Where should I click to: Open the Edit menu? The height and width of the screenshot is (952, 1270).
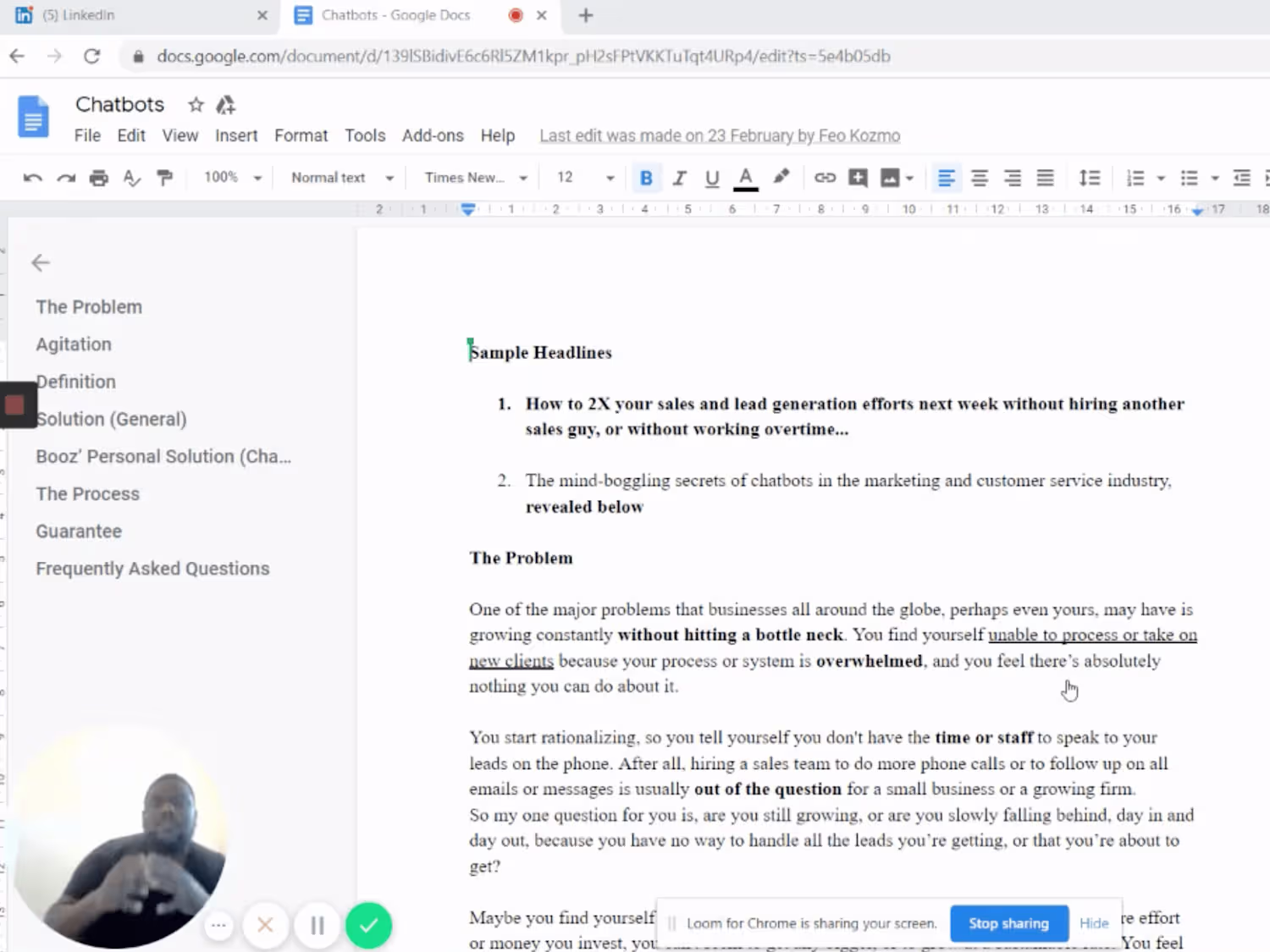[131, 135]
